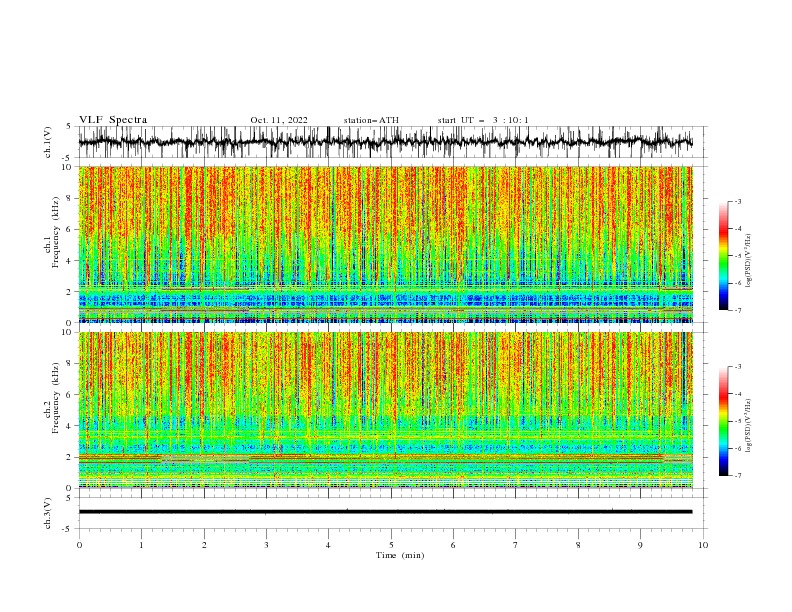Click the "Time (min)" axis label
Image resolution: width=792 pixels, height=612 pixels.
(x=400, y=555)
